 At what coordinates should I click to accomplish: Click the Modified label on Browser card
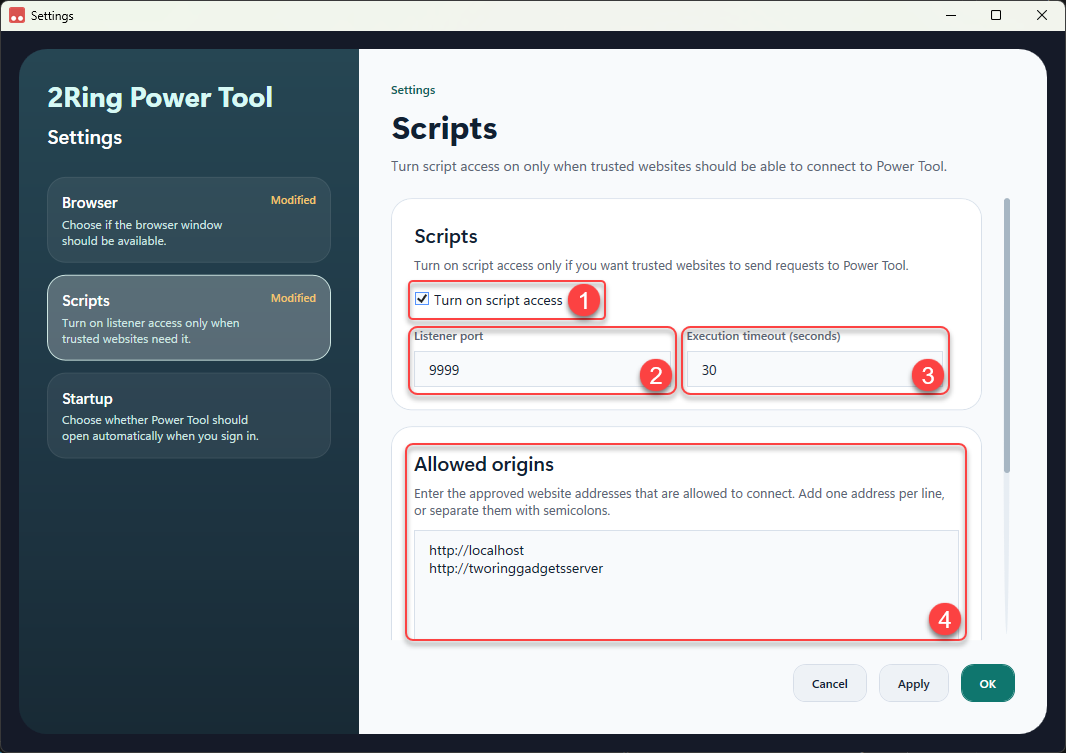click(293, 200)
